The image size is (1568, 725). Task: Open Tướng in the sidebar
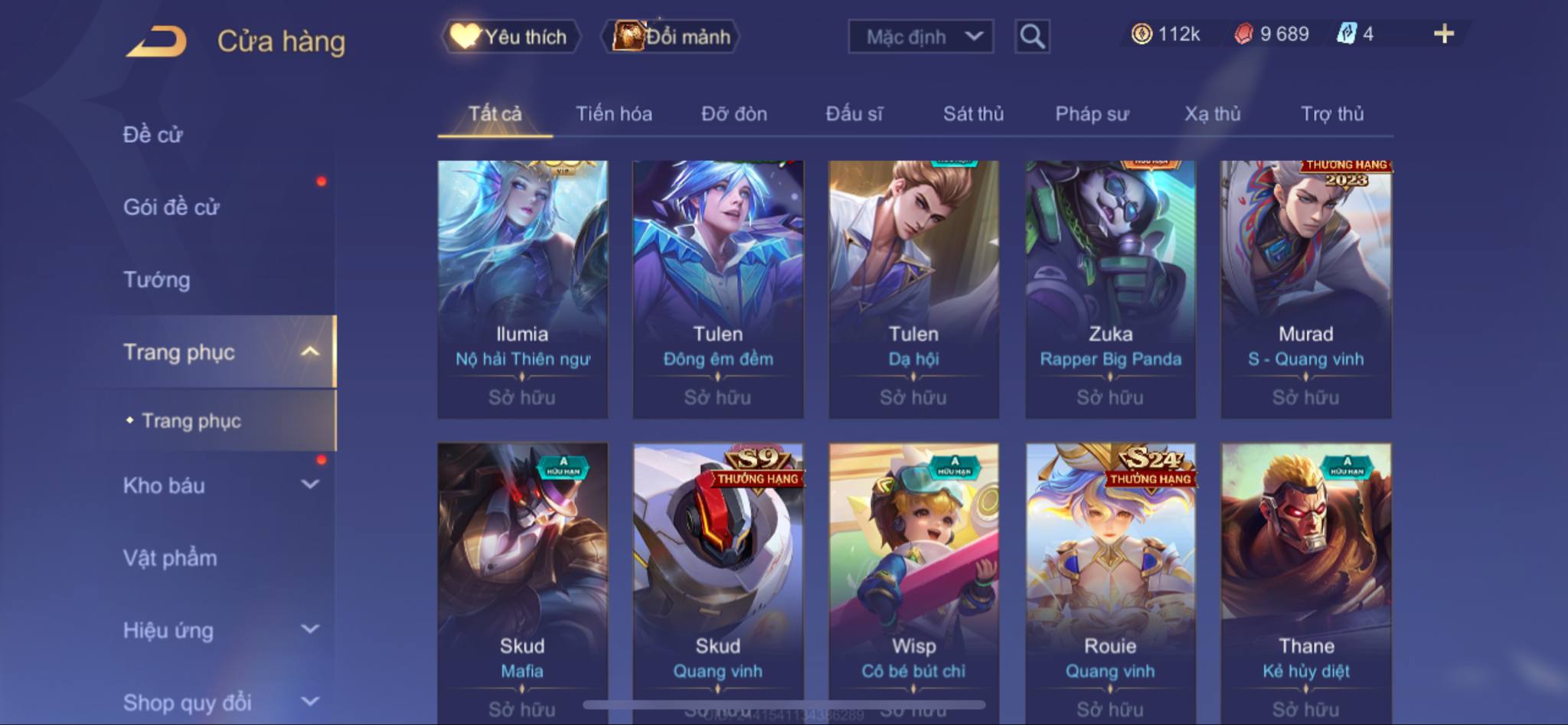[x=157, y=279]
